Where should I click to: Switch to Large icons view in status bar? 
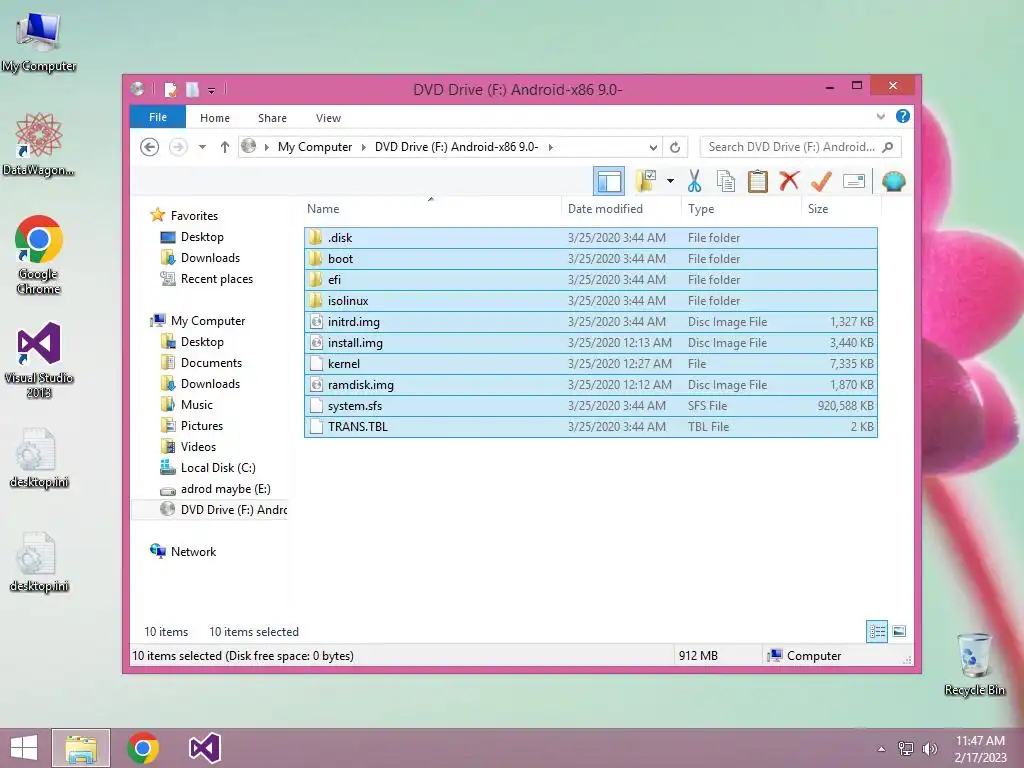(x=899, y=631)
